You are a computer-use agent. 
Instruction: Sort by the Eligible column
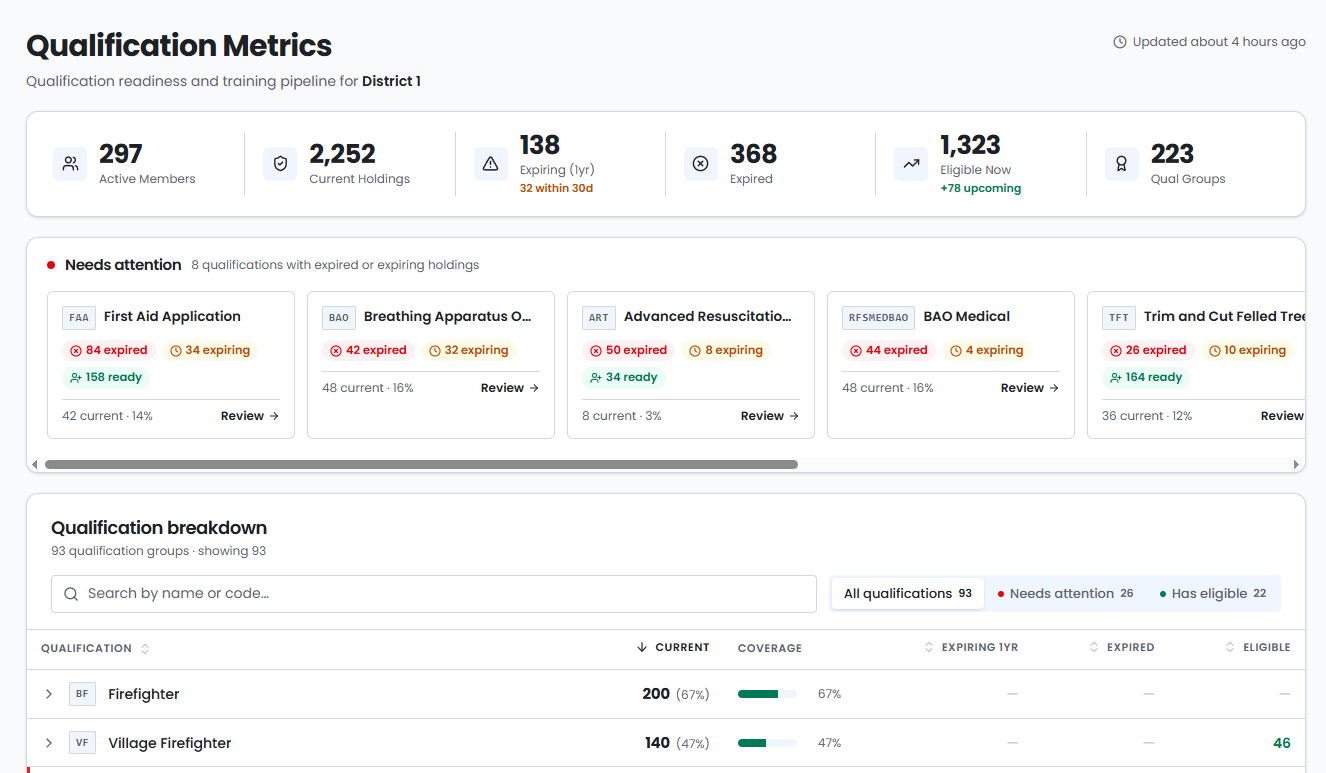(1258, 648)
